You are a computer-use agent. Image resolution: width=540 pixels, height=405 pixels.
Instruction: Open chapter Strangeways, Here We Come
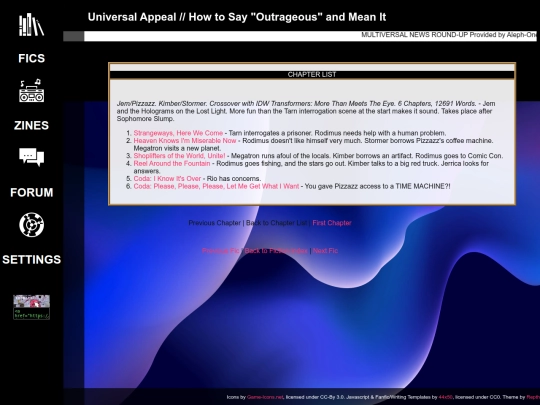coord(178,133)
